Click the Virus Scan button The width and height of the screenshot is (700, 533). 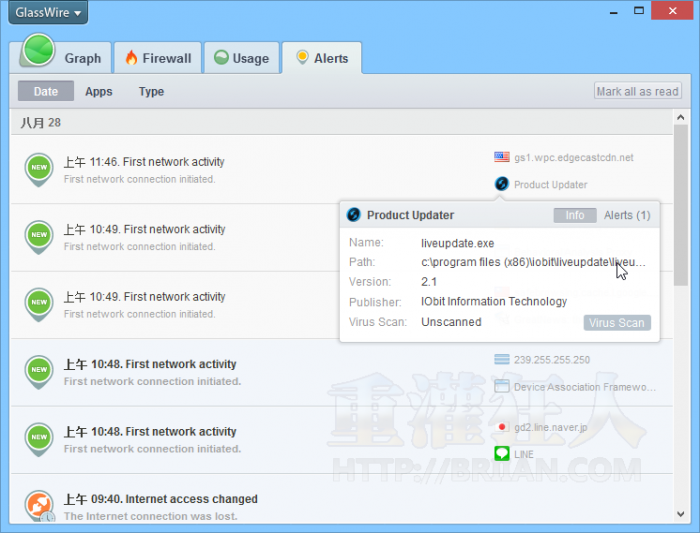tap(616, 323)
